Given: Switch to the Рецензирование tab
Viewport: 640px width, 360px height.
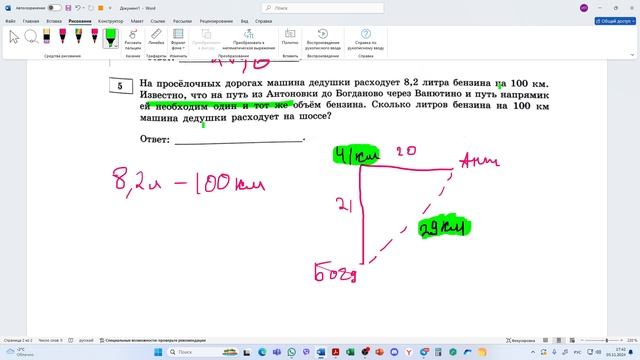Looking at the screenshot, I should tap(216, 21).
